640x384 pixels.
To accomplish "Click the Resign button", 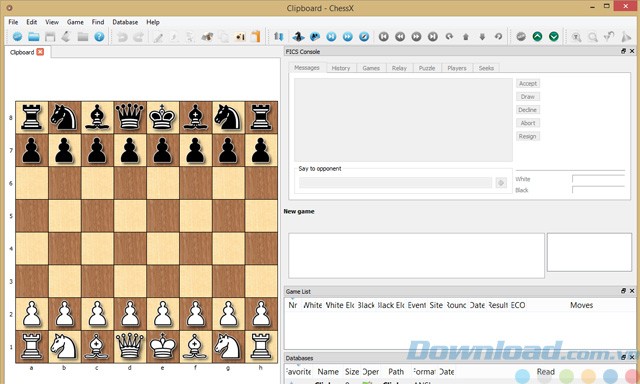I will click(528, 136).
